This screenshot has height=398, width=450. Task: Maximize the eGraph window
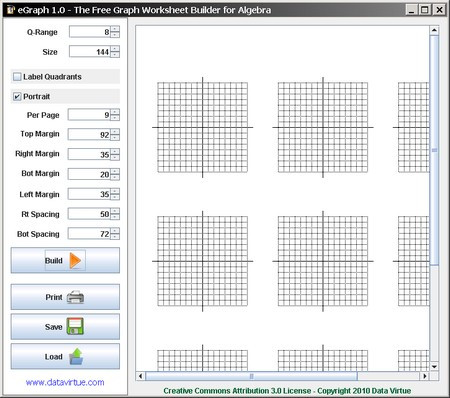[x=425, y=10]
